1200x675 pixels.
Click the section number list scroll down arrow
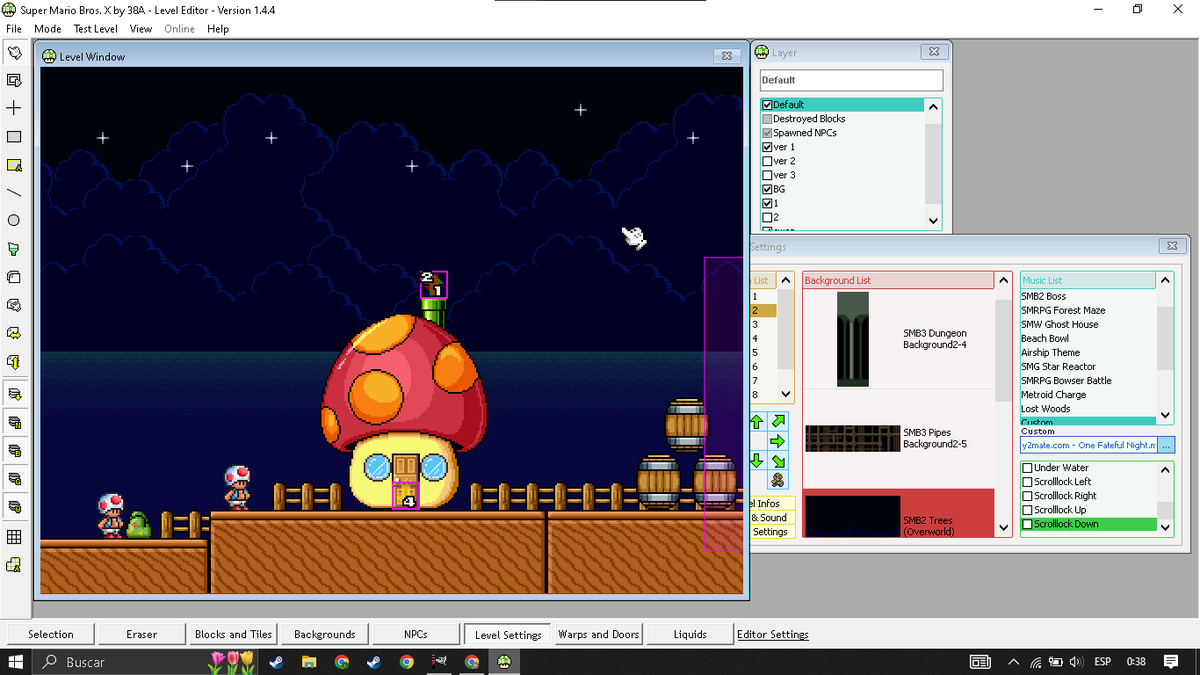(785, 394)
